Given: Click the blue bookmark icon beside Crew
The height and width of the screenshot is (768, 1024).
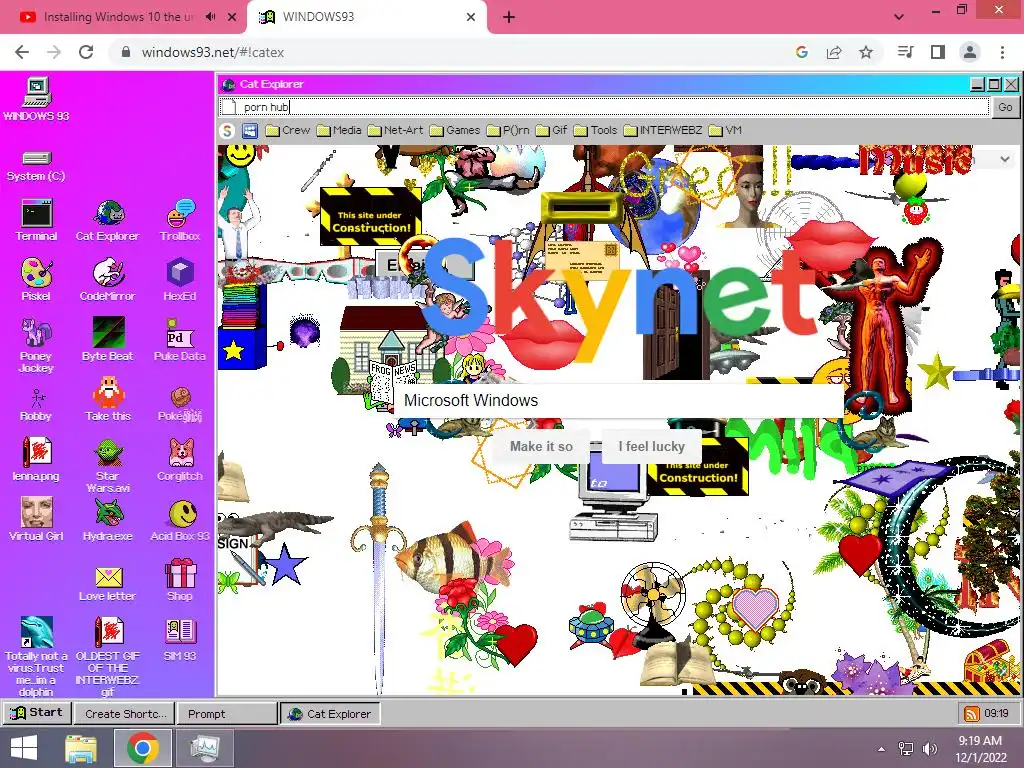Looking at the screenshot, I should [250, 131].
